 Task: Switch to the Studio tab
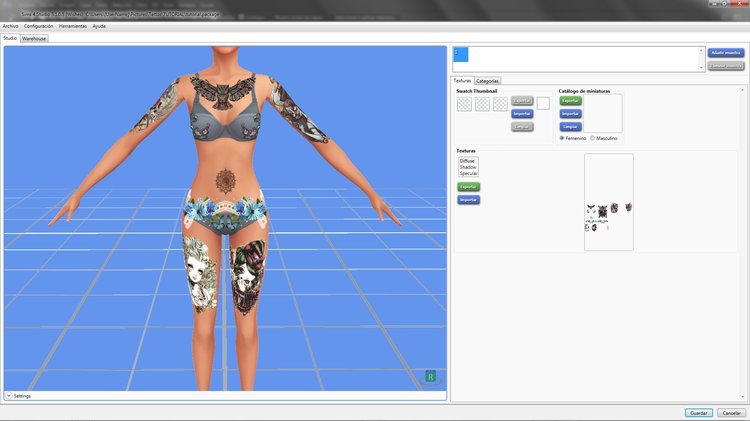[10, 38]
